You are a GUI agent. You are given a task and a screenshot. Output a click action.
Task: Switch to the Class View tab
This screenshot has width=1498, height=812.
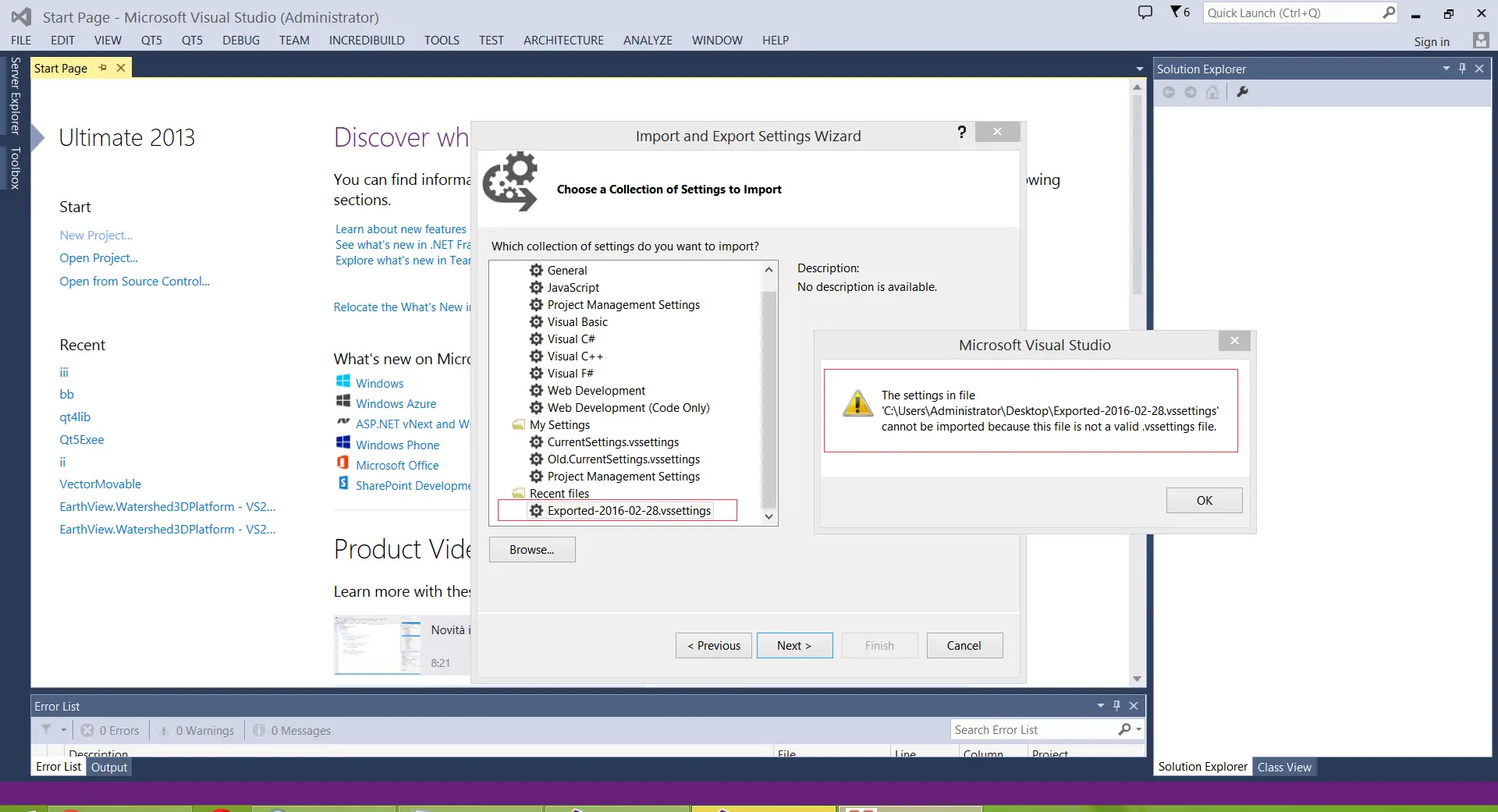pyautogui.click(x=1284, y=767)
